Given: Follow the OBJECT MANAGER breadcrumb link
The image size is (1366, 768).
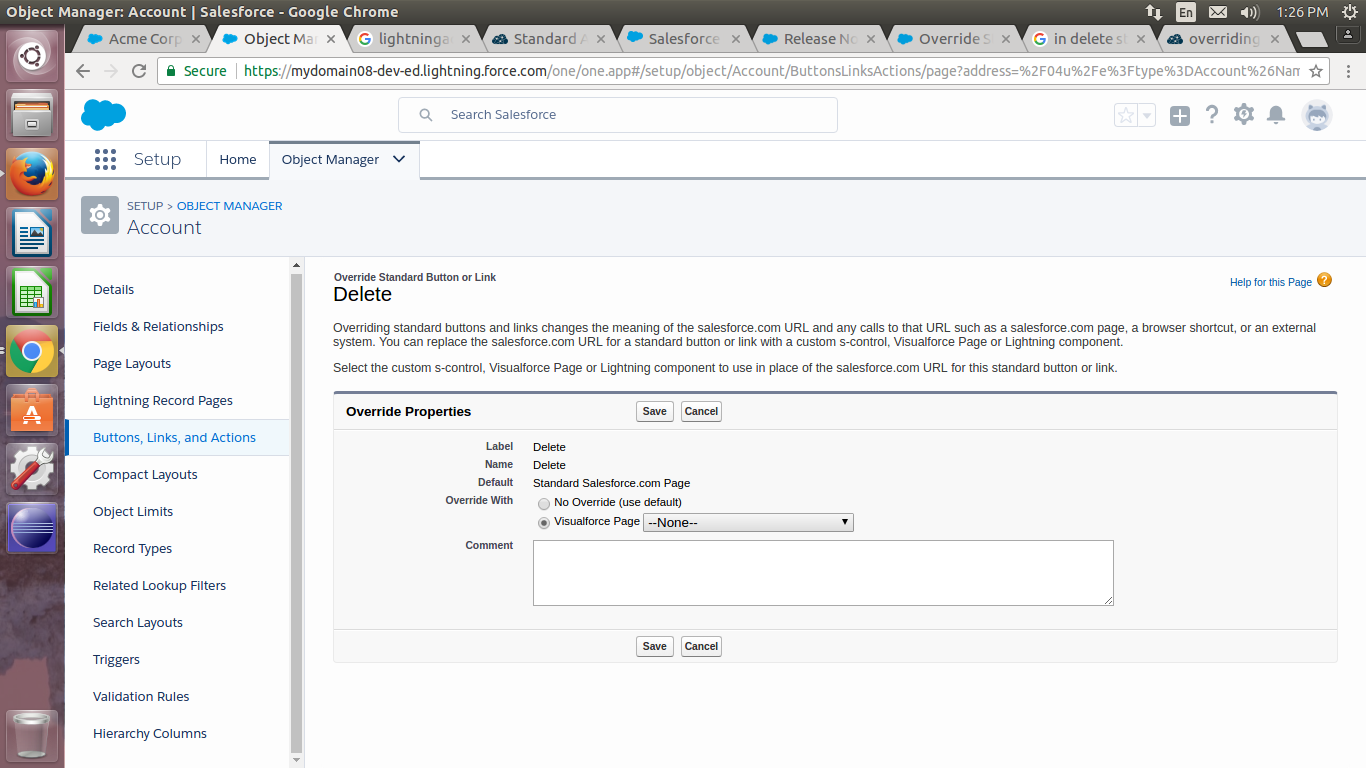Looking at the screenshot, I should pos(230,206).
